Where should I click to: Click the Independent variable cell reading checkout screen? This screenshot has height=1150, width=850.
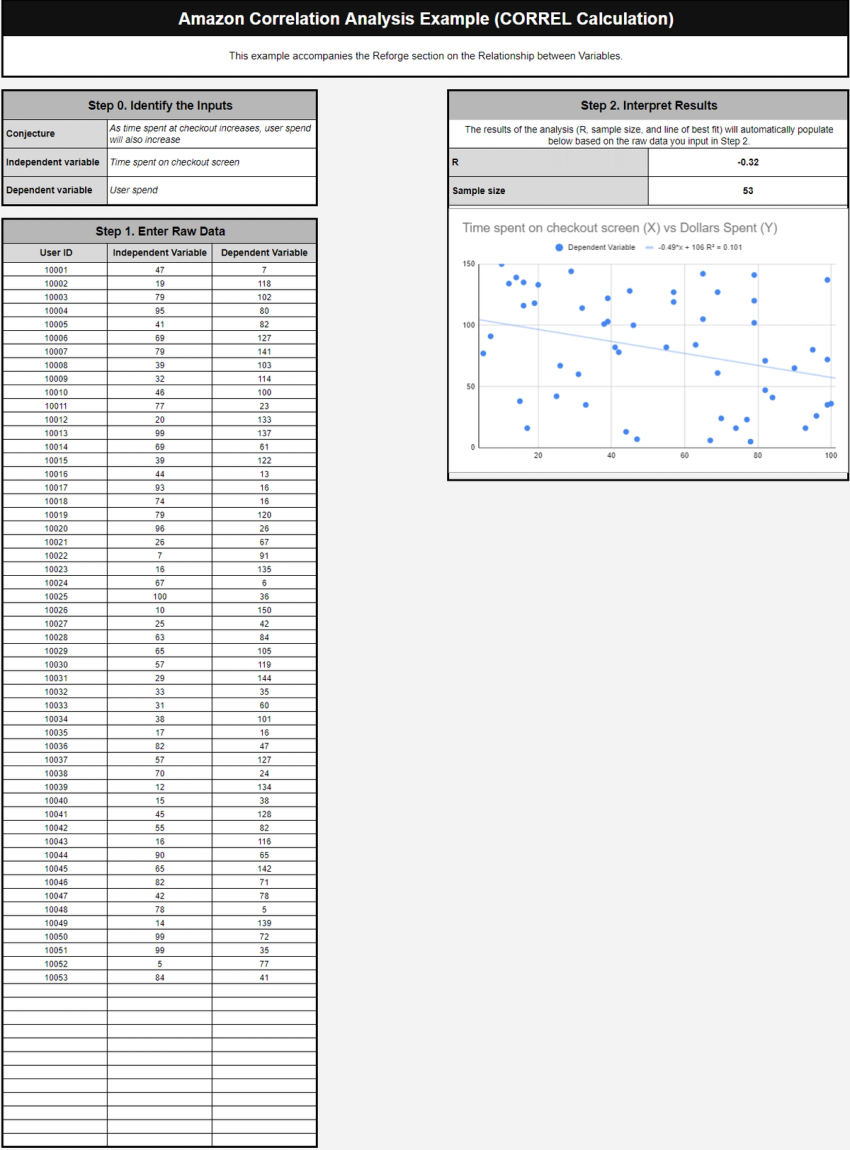212,163
